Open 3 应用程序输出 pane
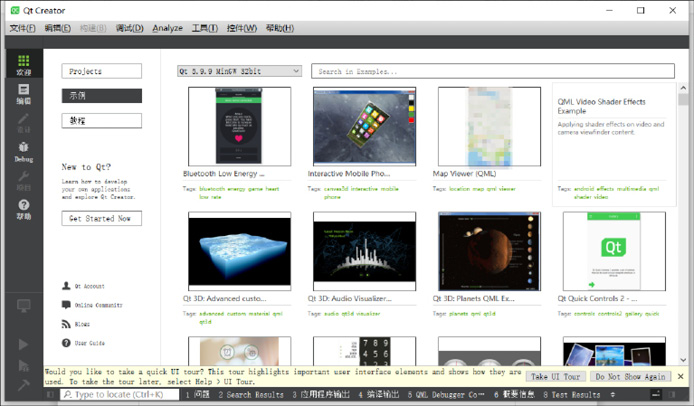Image resolution: width=694 pixels, height=406 pixels. click(x=321, y=394)
